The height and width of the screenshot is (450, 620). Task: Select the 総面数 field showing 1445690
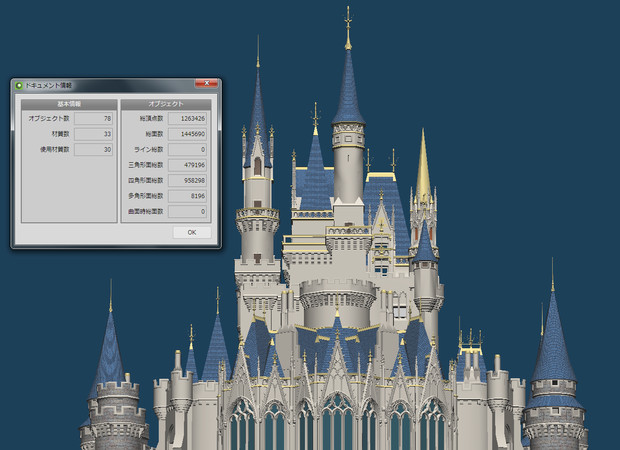[187, 134]
